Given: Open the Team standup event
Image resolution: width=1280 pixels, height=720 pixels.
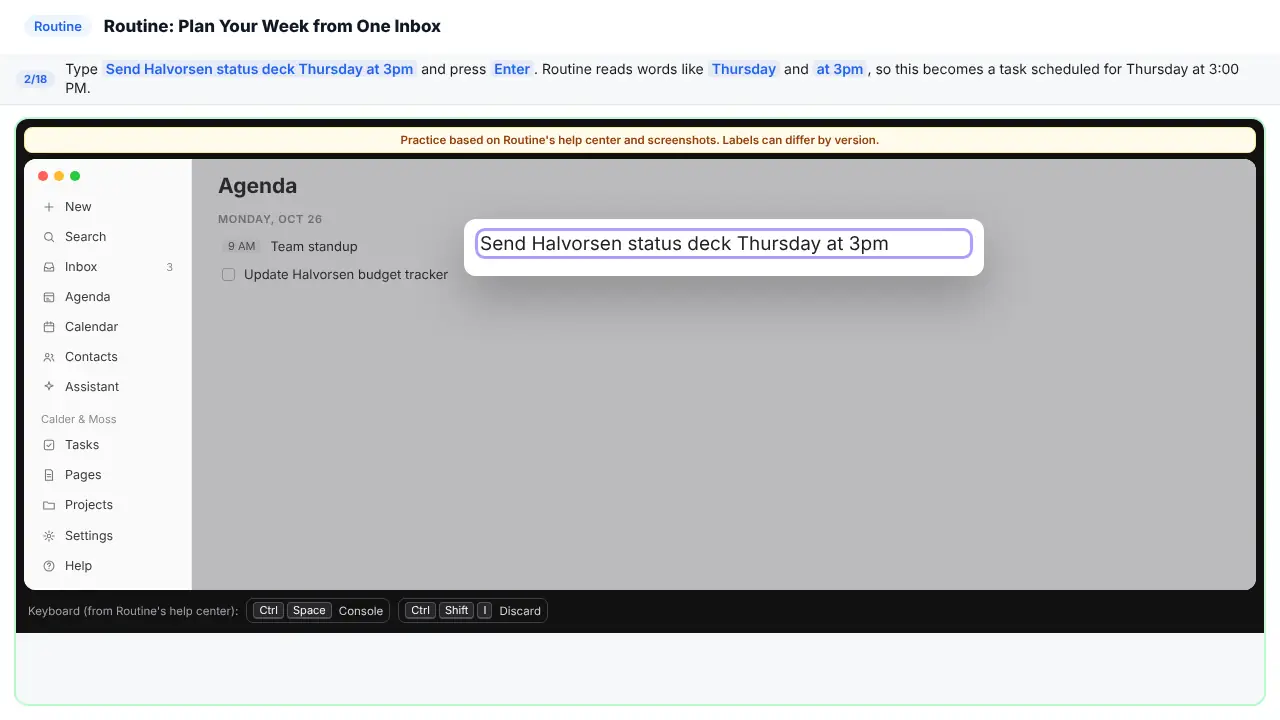Looking at the screenshot, I should (x=314, y=246).
